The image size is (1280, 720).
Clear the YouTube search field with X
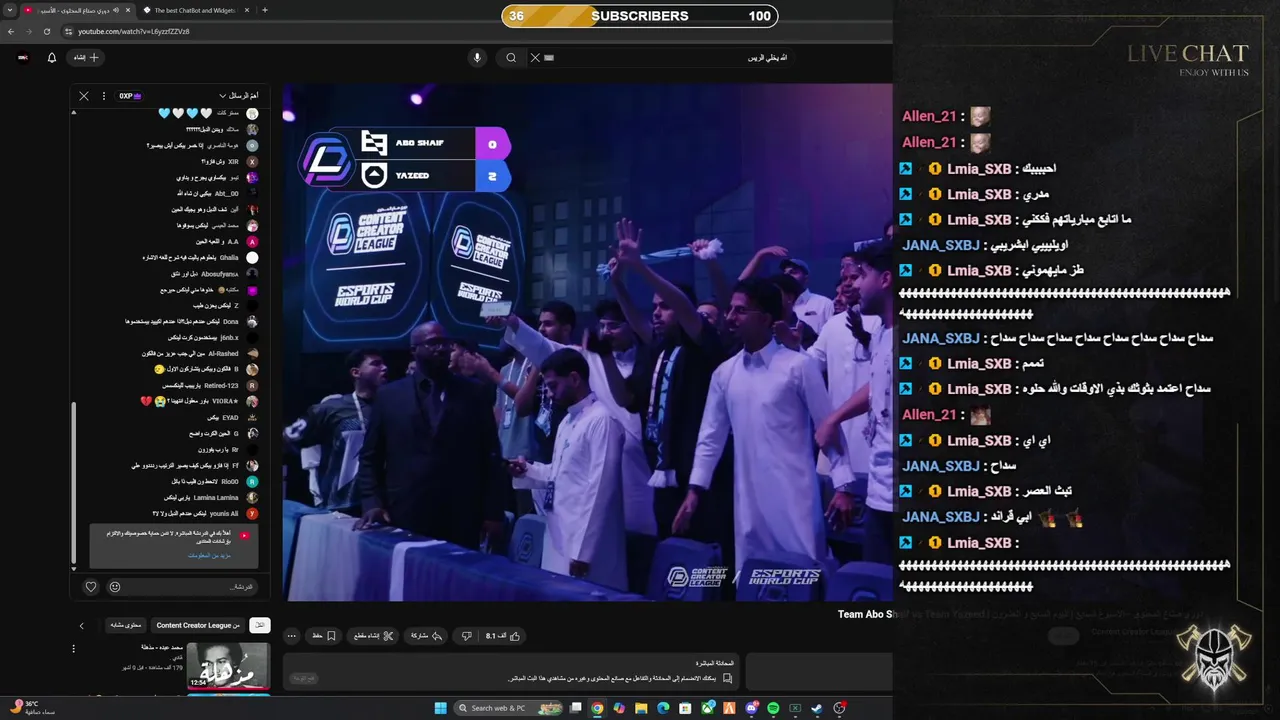535,58
